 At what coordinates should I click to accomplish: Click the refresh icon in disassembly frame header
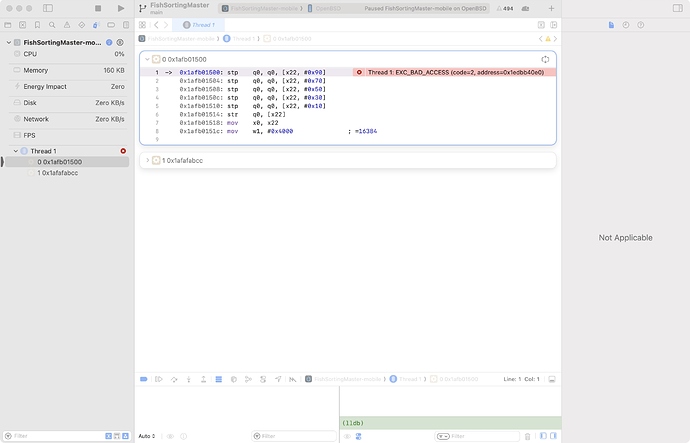click(x=545, y=59)
